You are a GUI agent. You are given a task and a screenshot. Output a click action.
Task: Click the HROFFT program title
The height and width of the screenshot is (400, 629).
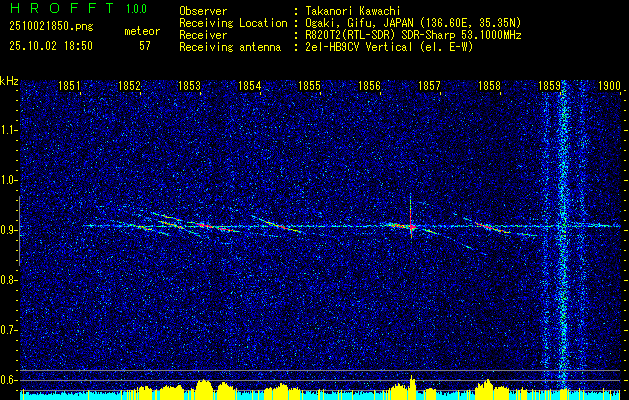[x=61, y=8]
